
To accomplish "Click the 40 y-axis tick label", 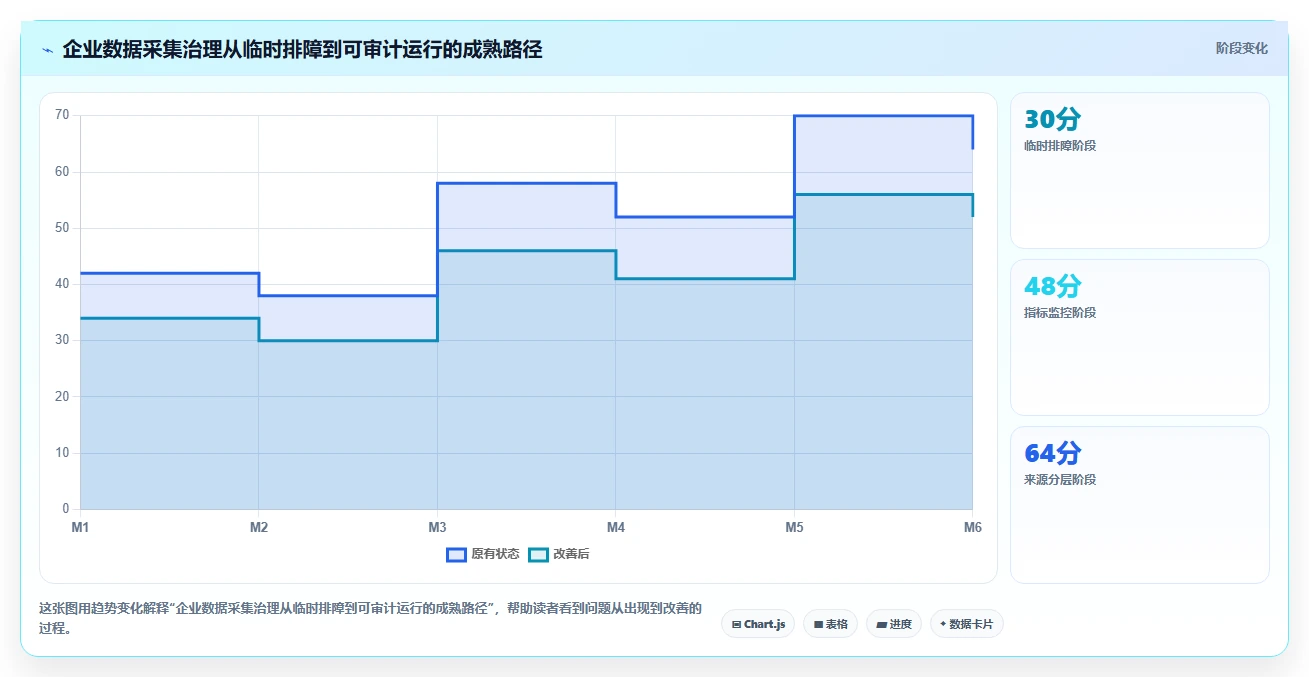I will [62, 284].
